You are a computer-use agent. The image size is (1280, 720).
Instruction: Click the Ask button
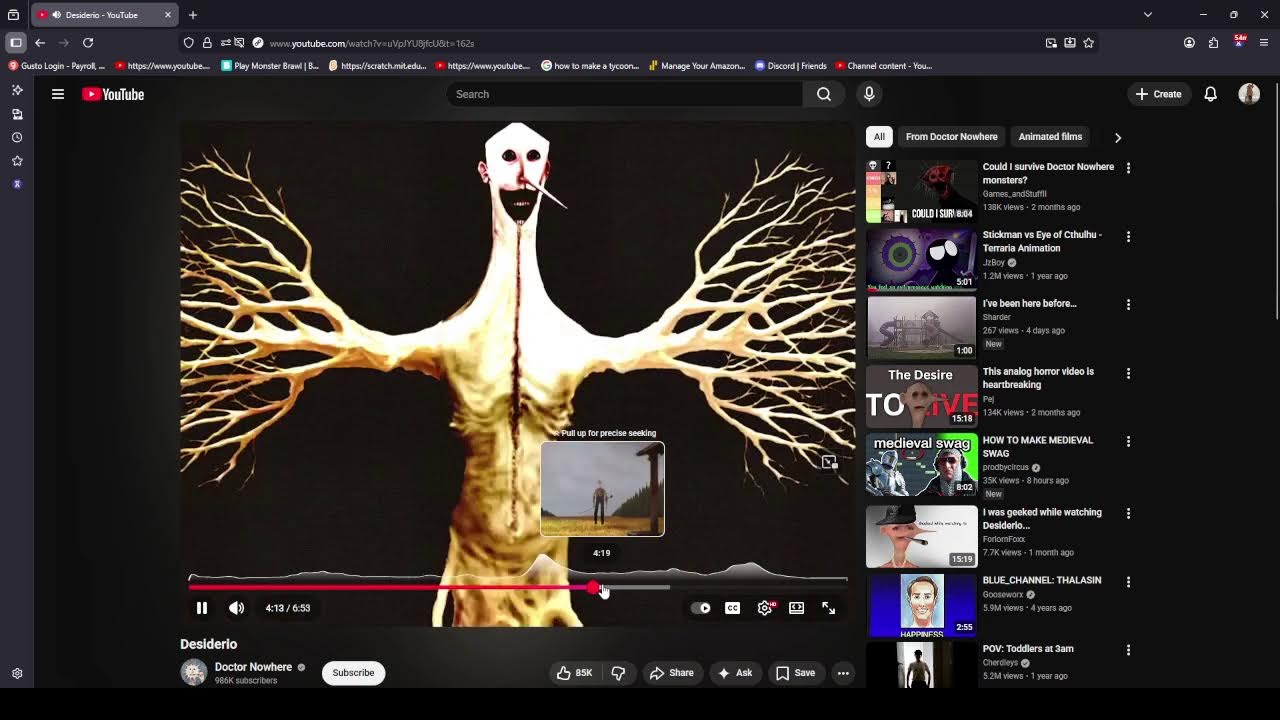click(x=735, y=673)
